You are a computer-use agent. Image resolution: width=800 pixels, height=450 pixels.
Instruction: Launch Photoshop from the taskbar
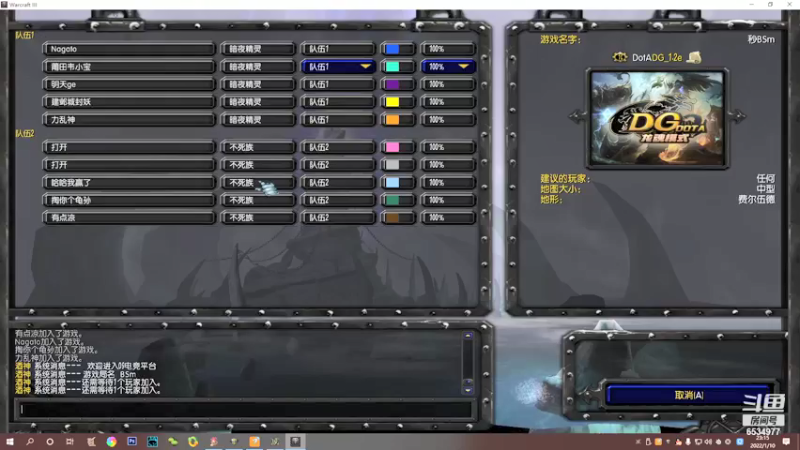point(132,441)
